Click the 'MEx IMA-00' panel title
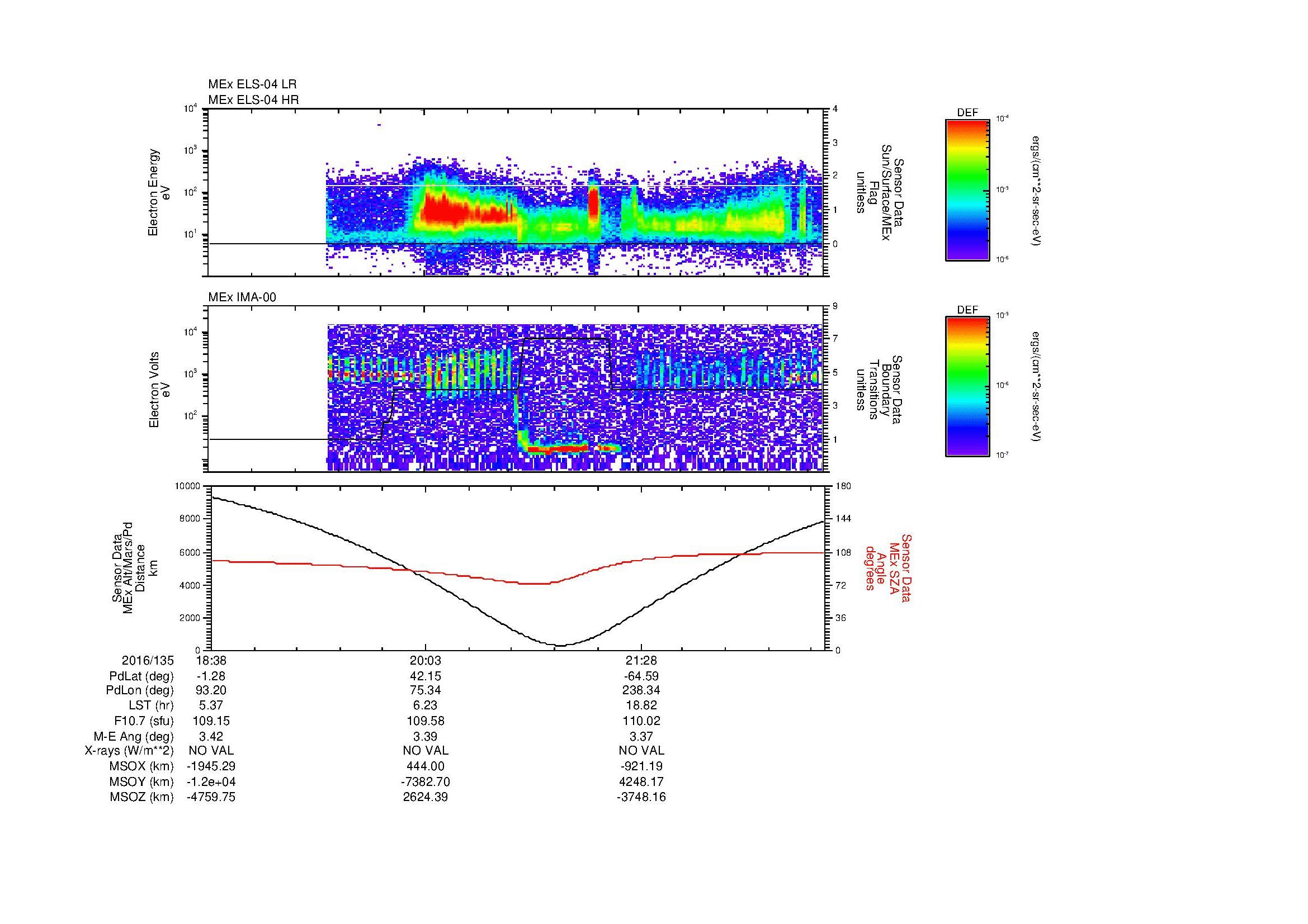 click(242, 297)
